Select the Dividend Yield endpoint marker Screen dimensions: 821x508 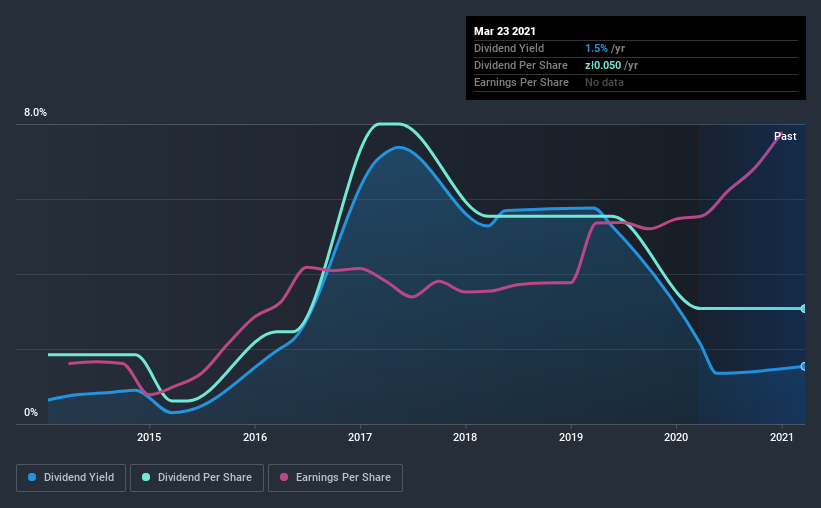point(803,366)
